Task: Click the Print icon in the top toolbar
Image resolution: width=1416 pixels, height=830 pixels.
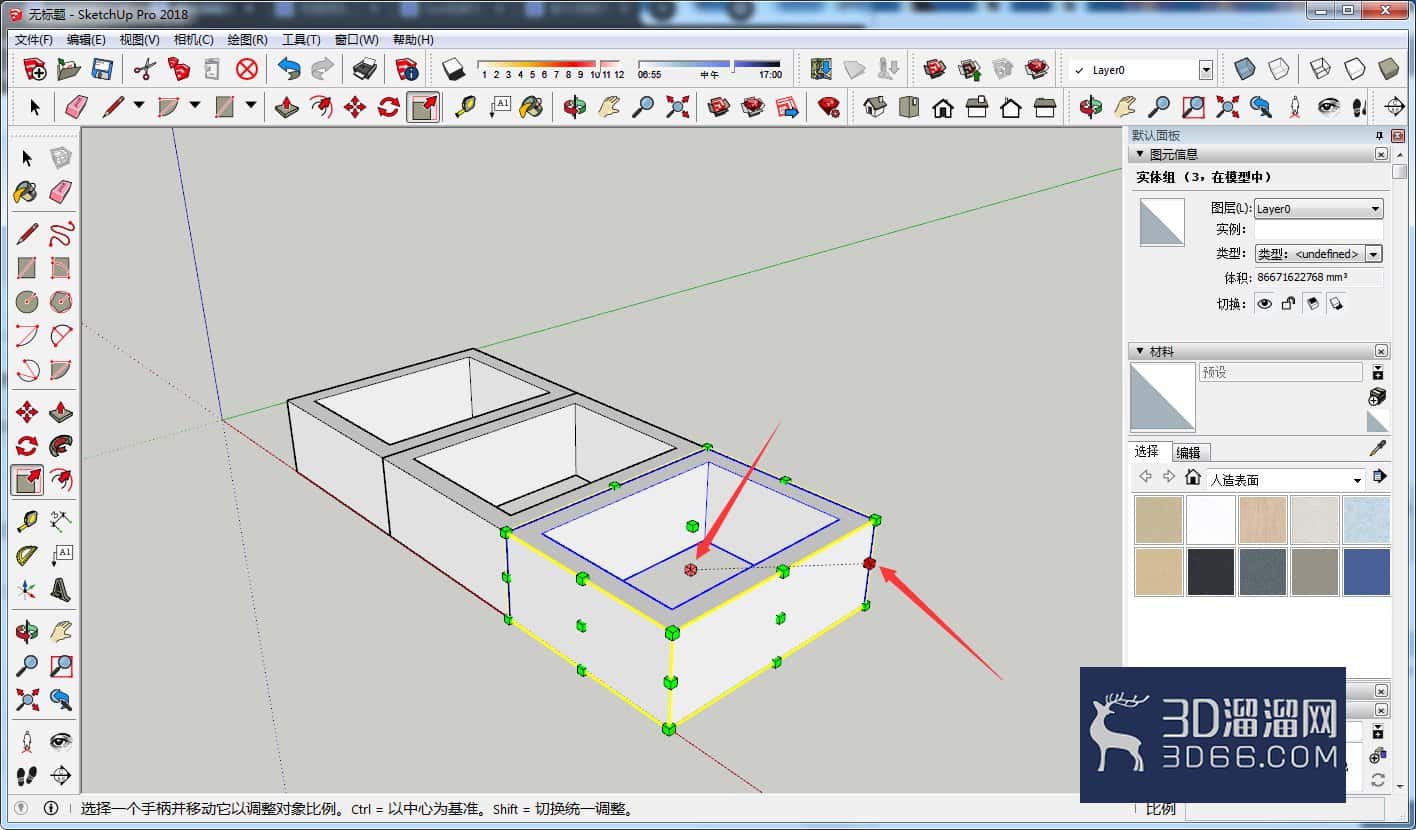Action: (365, 69)
